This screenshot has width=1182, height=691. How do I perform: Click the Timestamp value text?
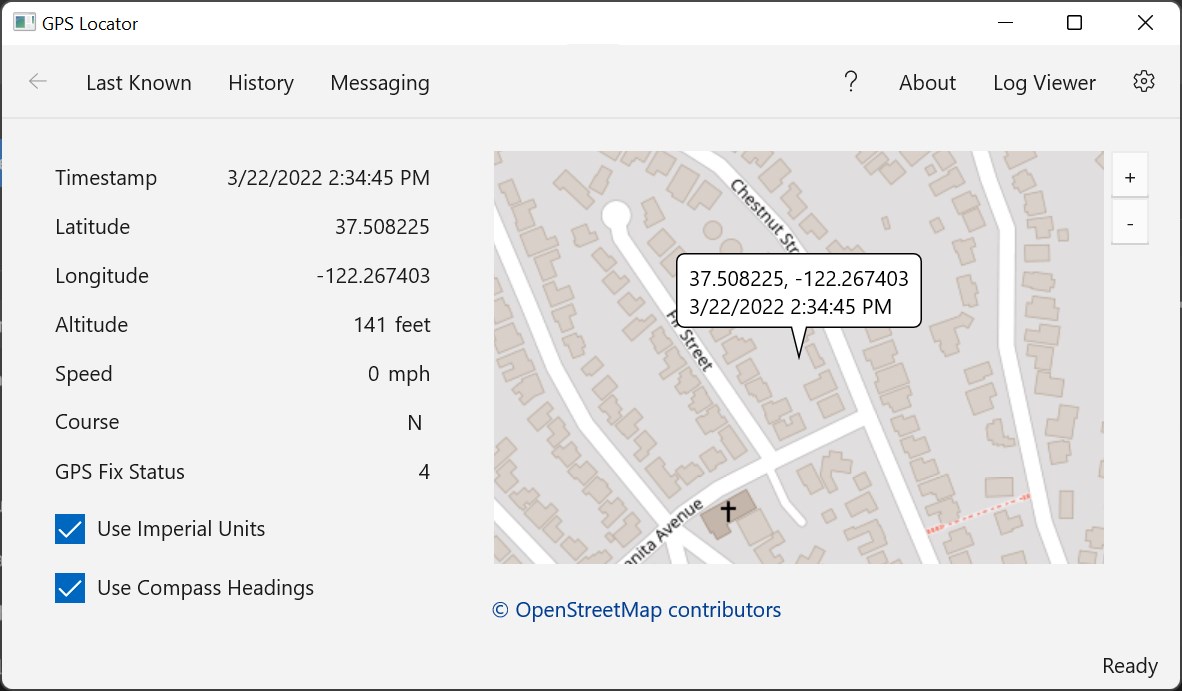(x=328, y=178)
